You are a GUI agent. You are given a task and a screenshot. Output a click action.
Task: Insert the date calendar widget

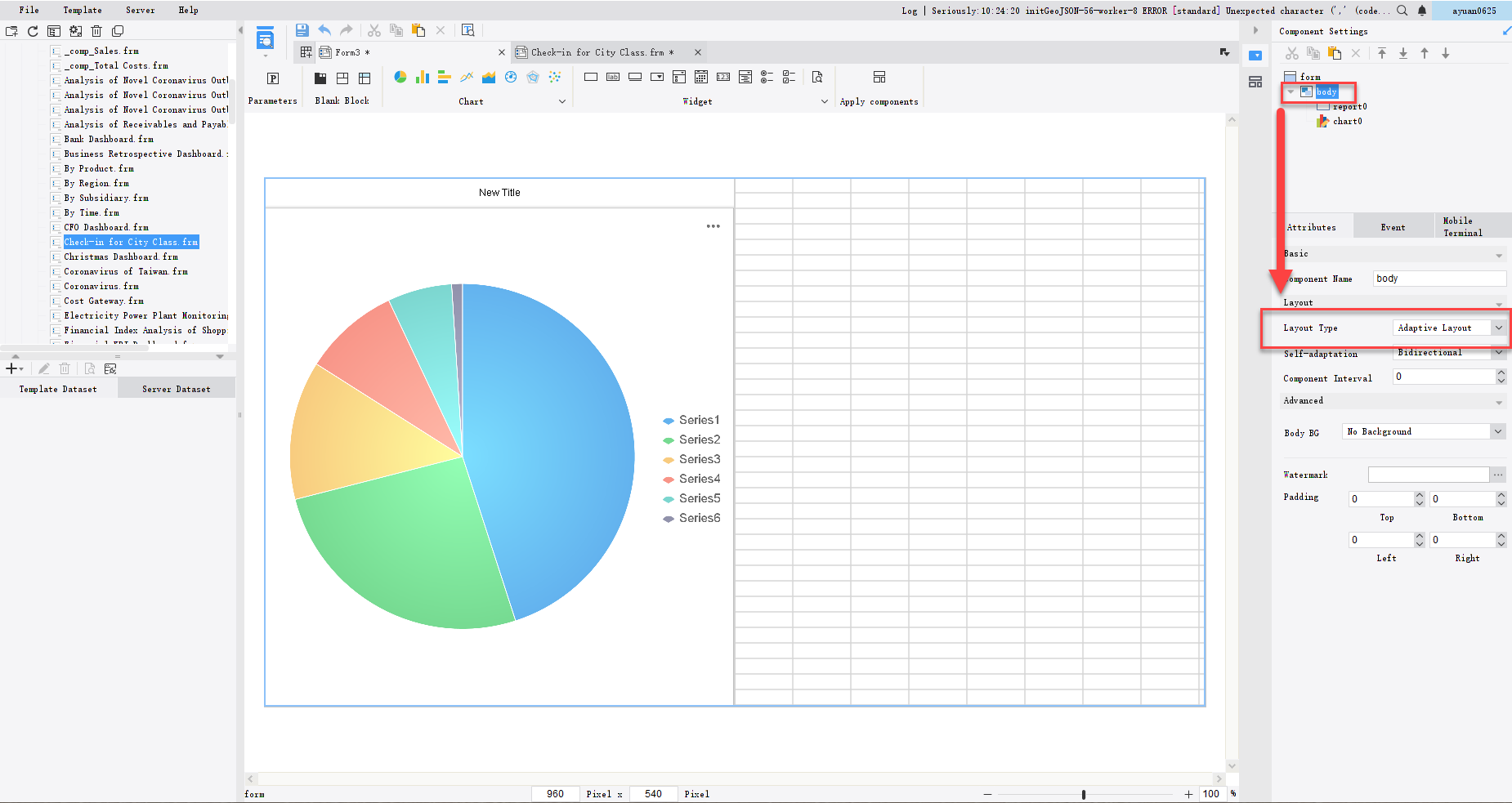coord(701,77)
